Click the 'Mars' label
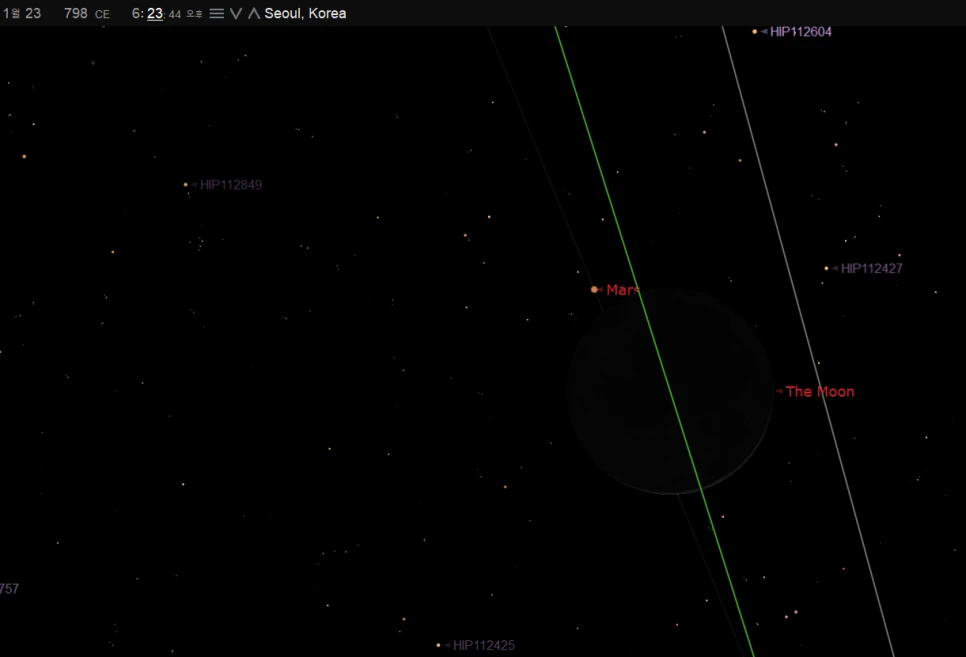 click(x=622, y=290)
